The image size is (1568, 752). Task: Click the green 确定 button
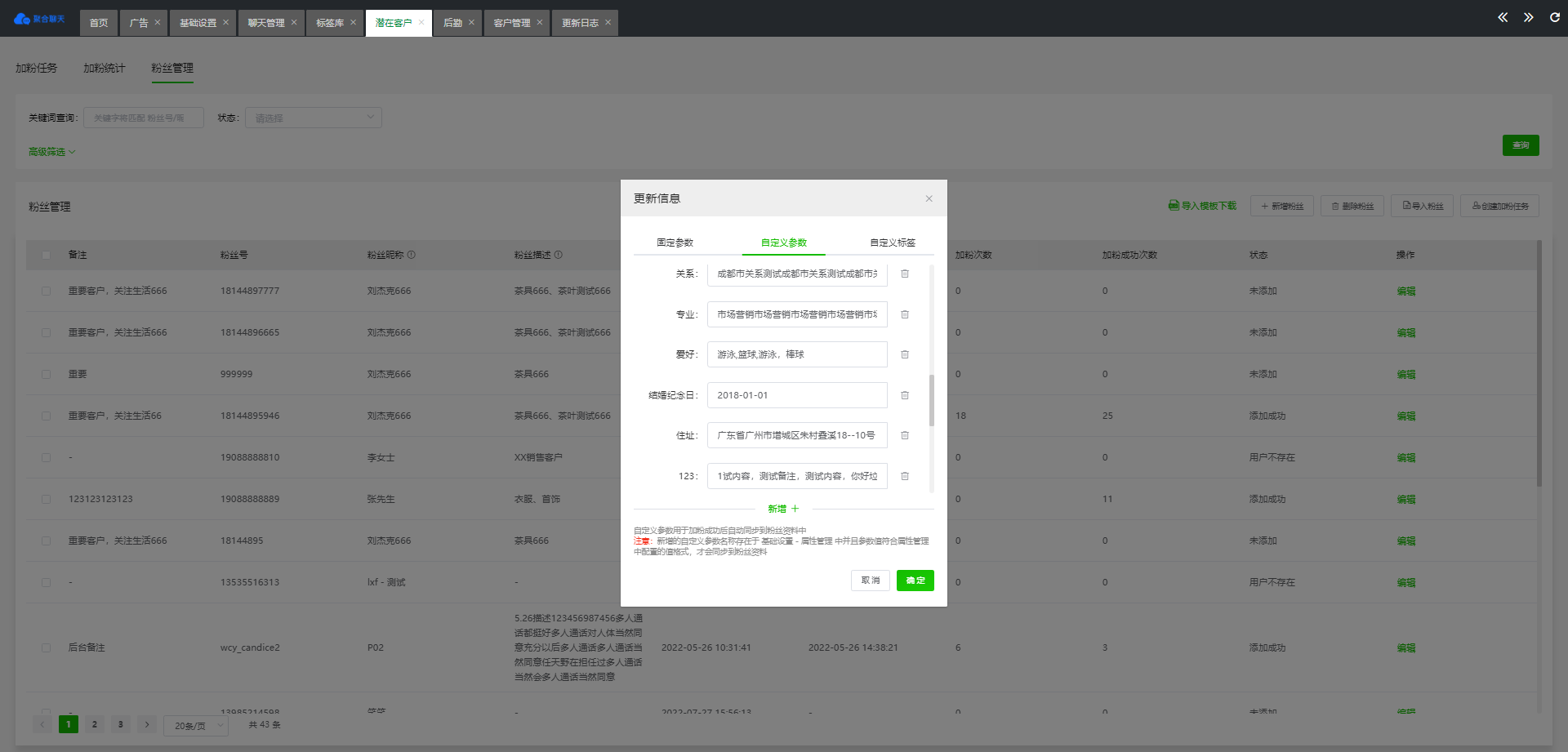(915, 581)
